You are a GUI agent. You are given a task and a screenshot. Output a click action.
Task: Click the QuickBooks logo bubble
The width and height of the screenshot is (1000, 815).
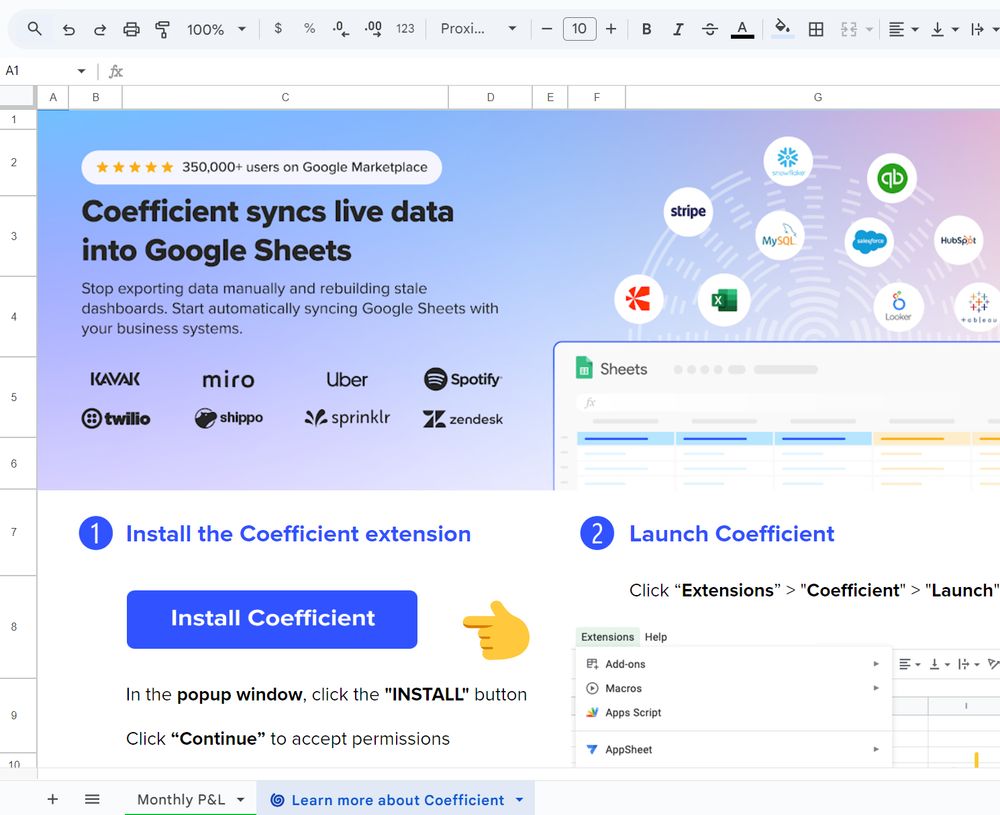pos(892,178)
